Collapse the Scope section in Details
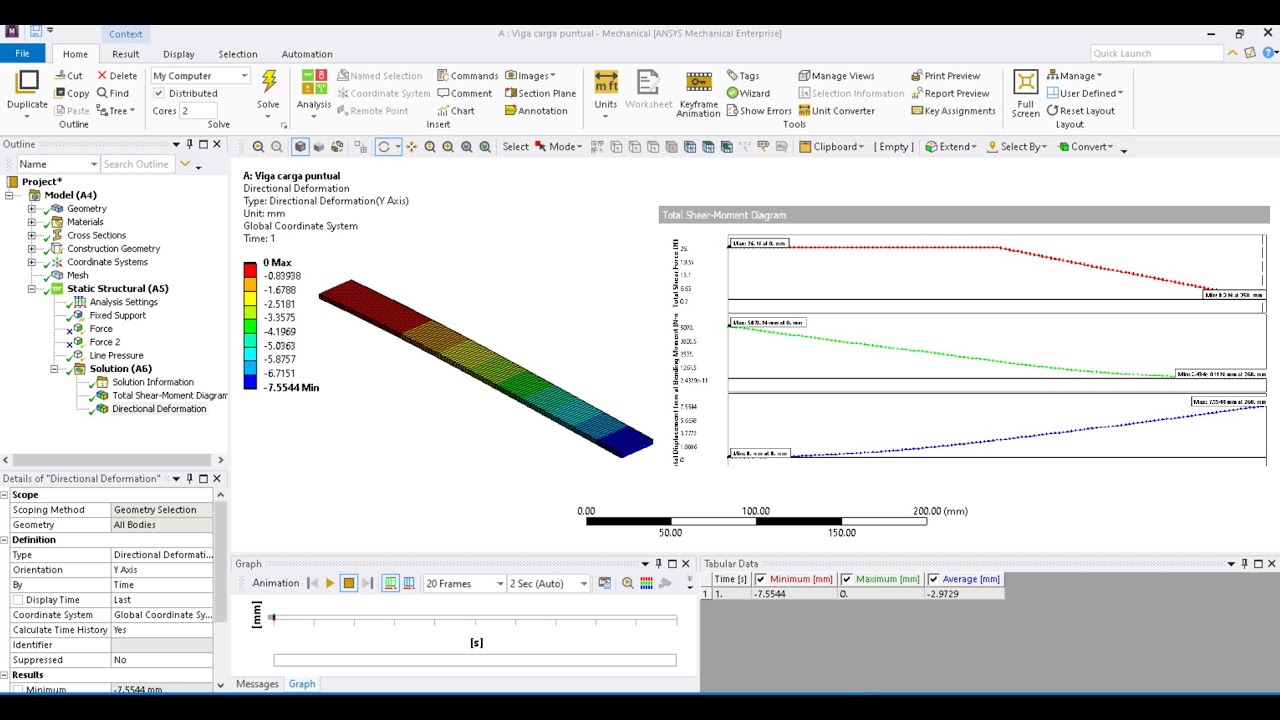 [5, 495]
